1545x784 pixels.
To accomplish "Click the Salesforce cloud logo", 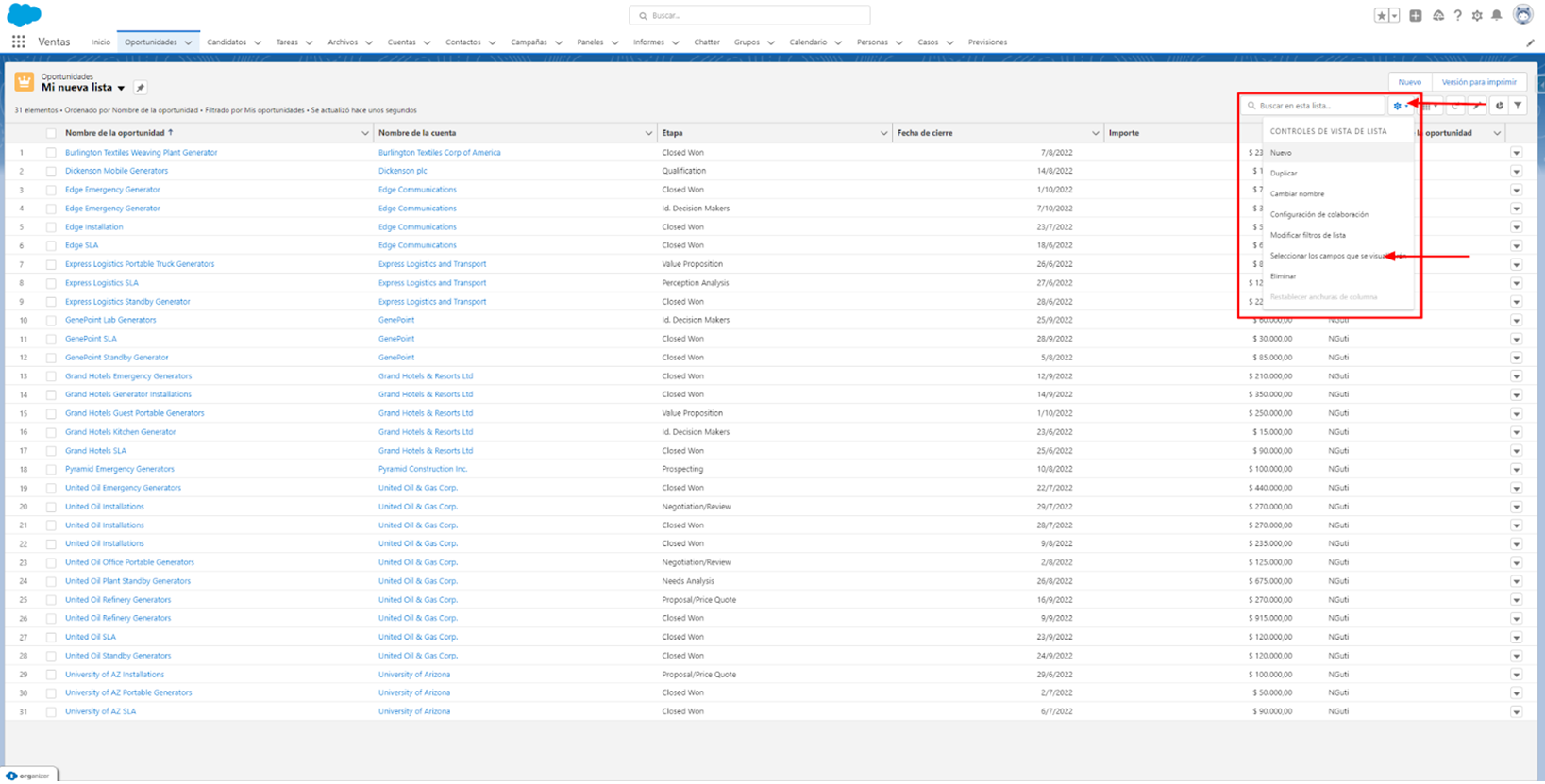I will (x=24, y=14).
